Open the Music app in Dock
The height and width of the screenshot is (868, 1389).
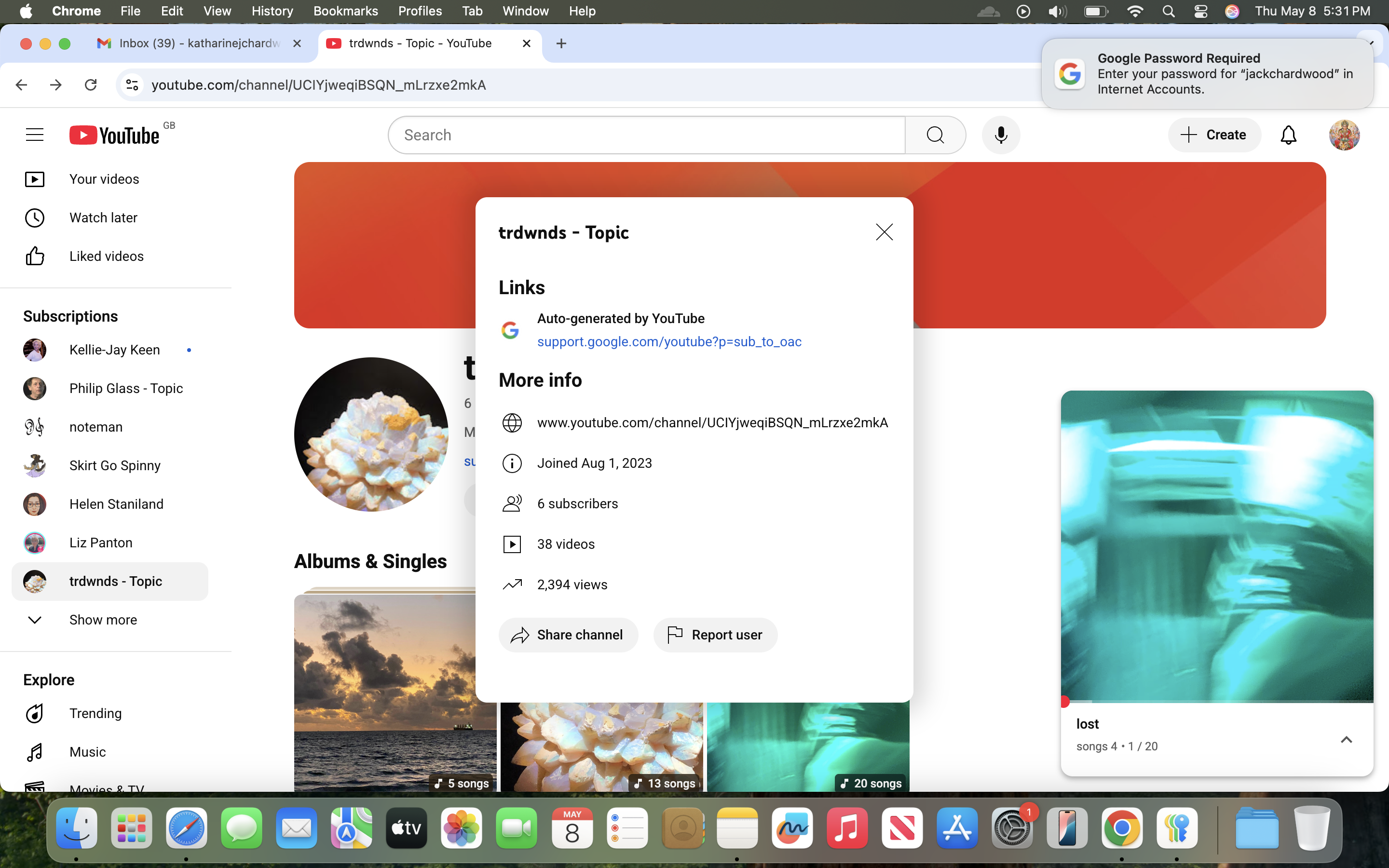coord(846,828)
